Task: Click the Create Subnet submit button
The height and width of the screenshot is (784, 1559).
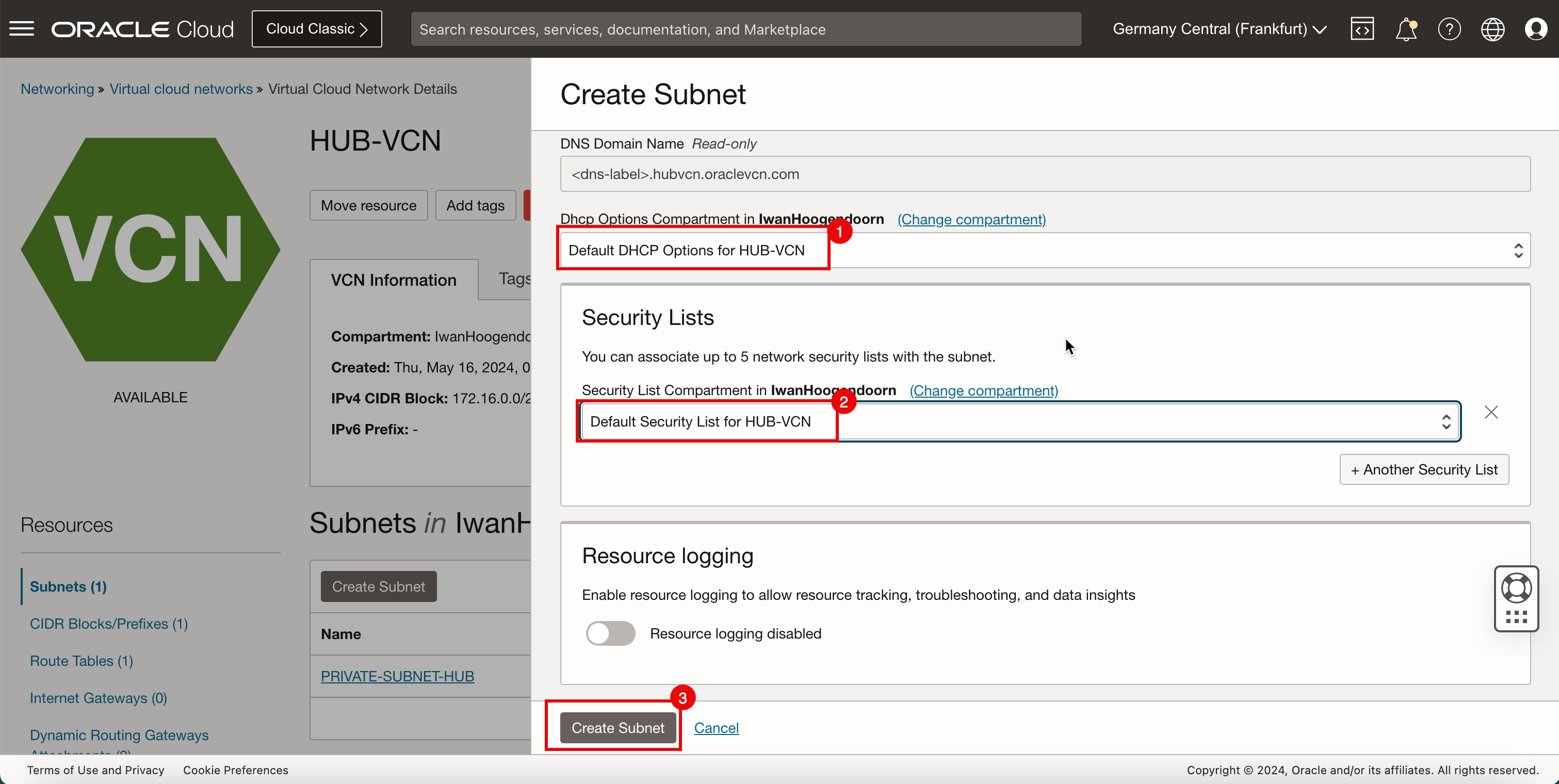Action: click(618, 727)
